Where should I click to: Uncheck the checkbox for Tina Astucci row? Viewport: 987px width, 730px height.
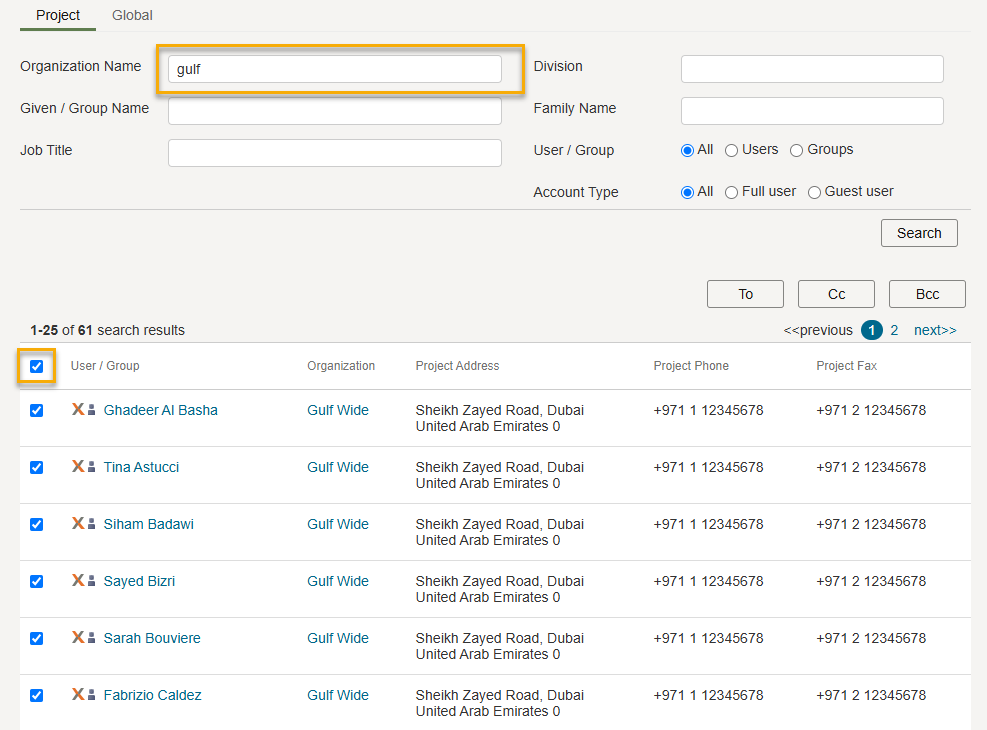coord(37,467)
